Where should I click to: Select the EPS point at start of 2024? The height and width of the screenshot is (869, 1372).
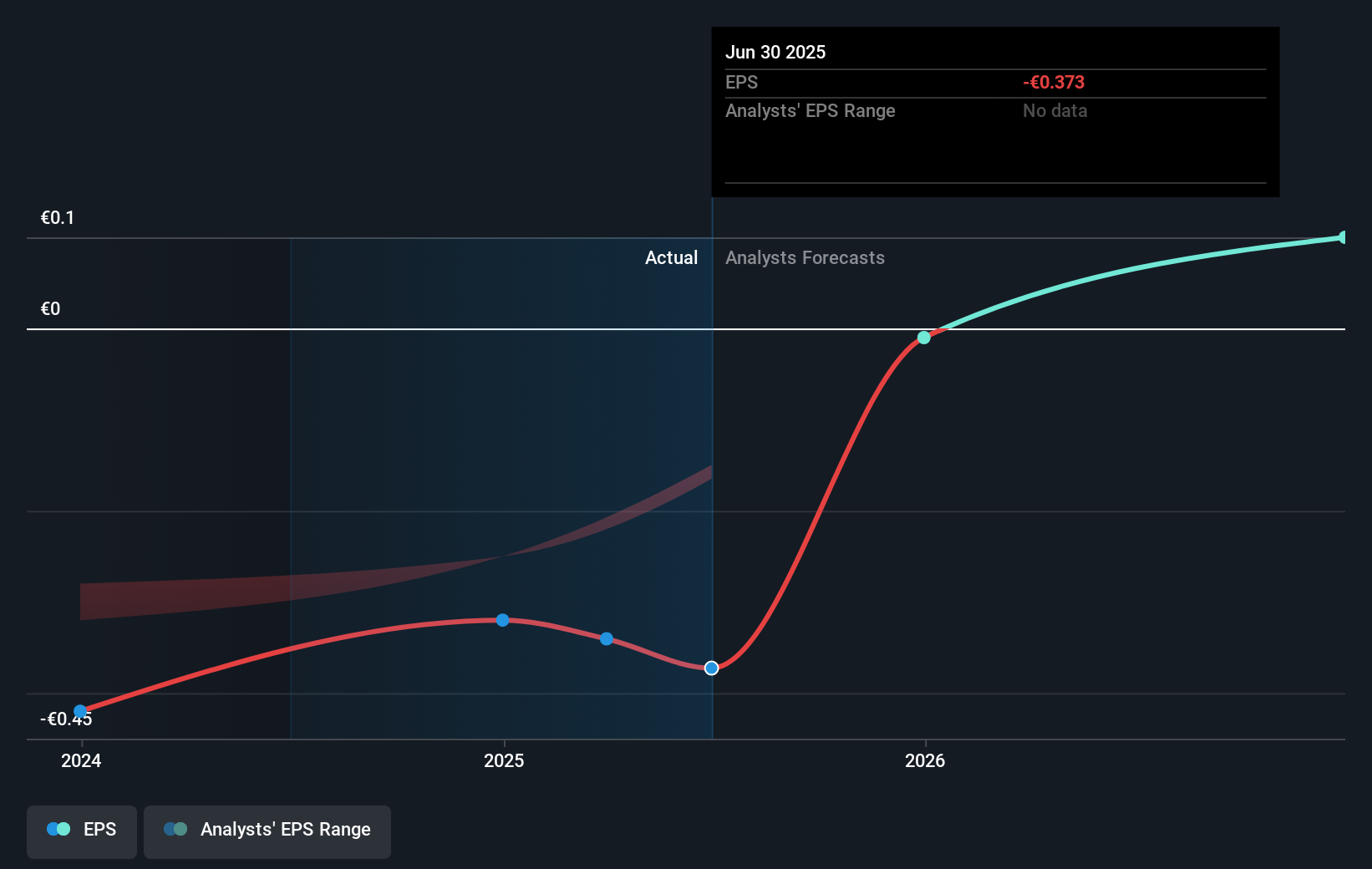coord(80,712)
